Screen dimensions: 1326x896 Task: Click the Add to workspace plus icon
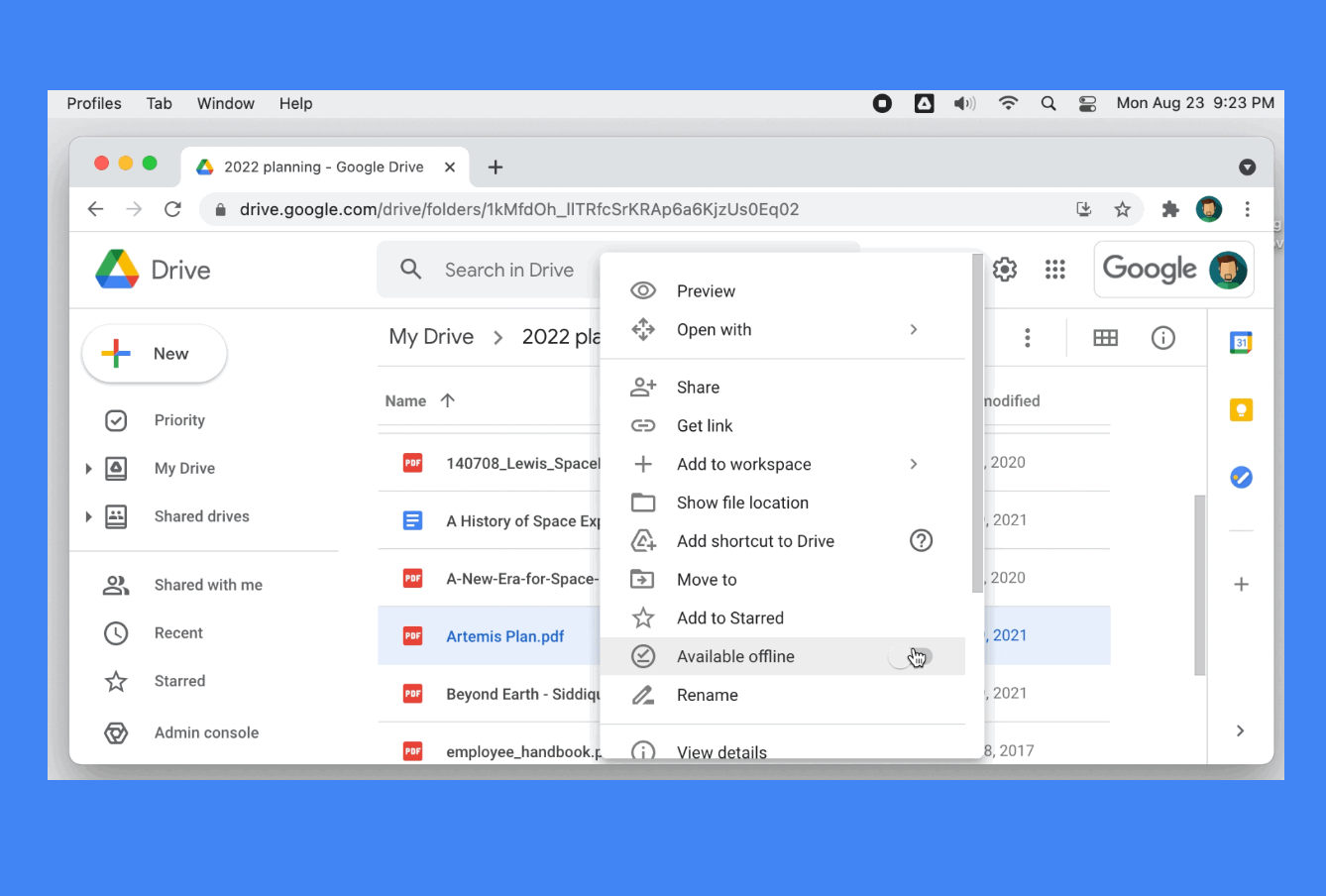pyautogui.click(x=643, y=464)
